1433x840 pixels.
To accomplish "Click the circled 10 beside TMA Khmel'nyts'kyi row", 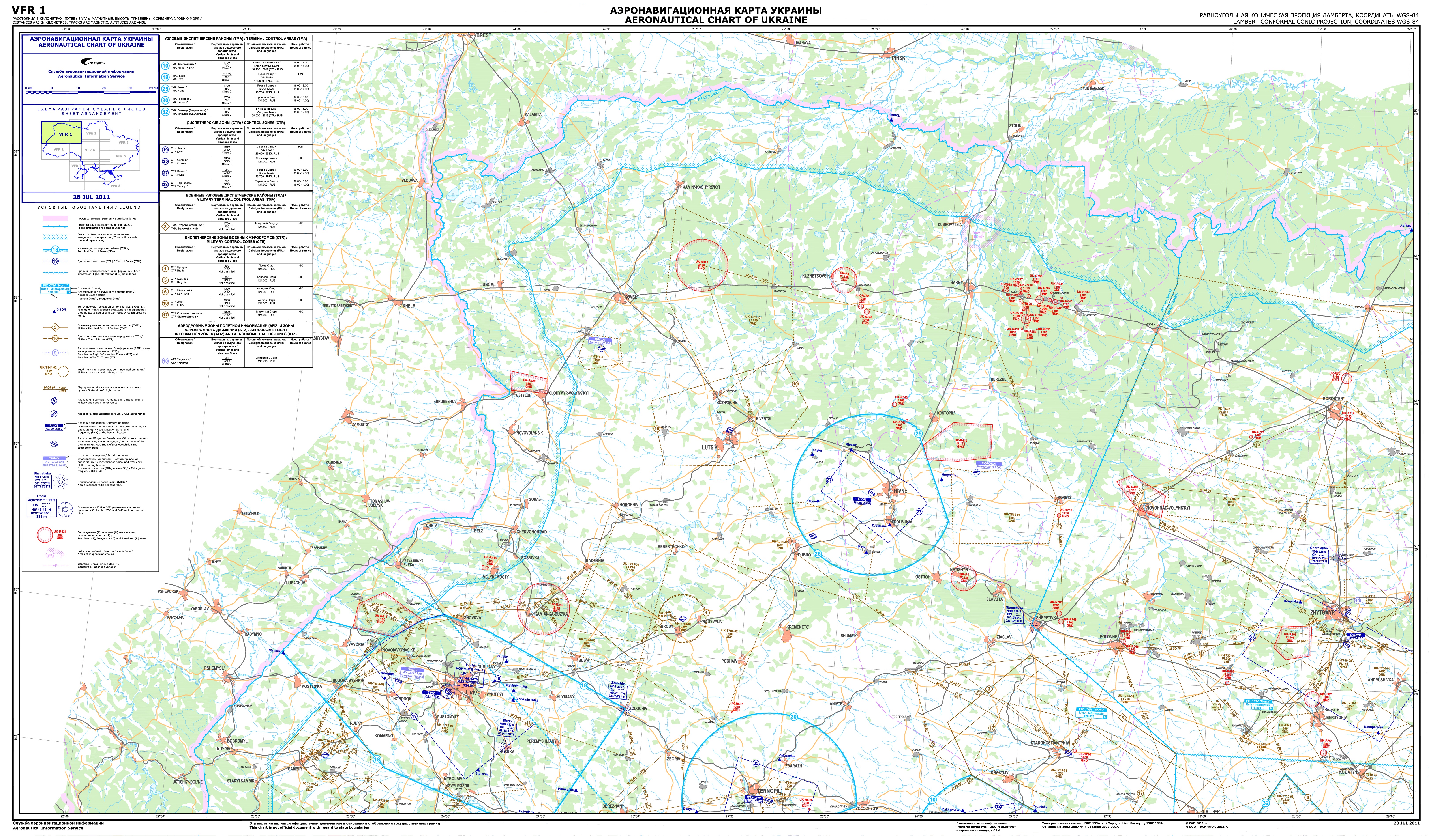I will pos(165,66).
